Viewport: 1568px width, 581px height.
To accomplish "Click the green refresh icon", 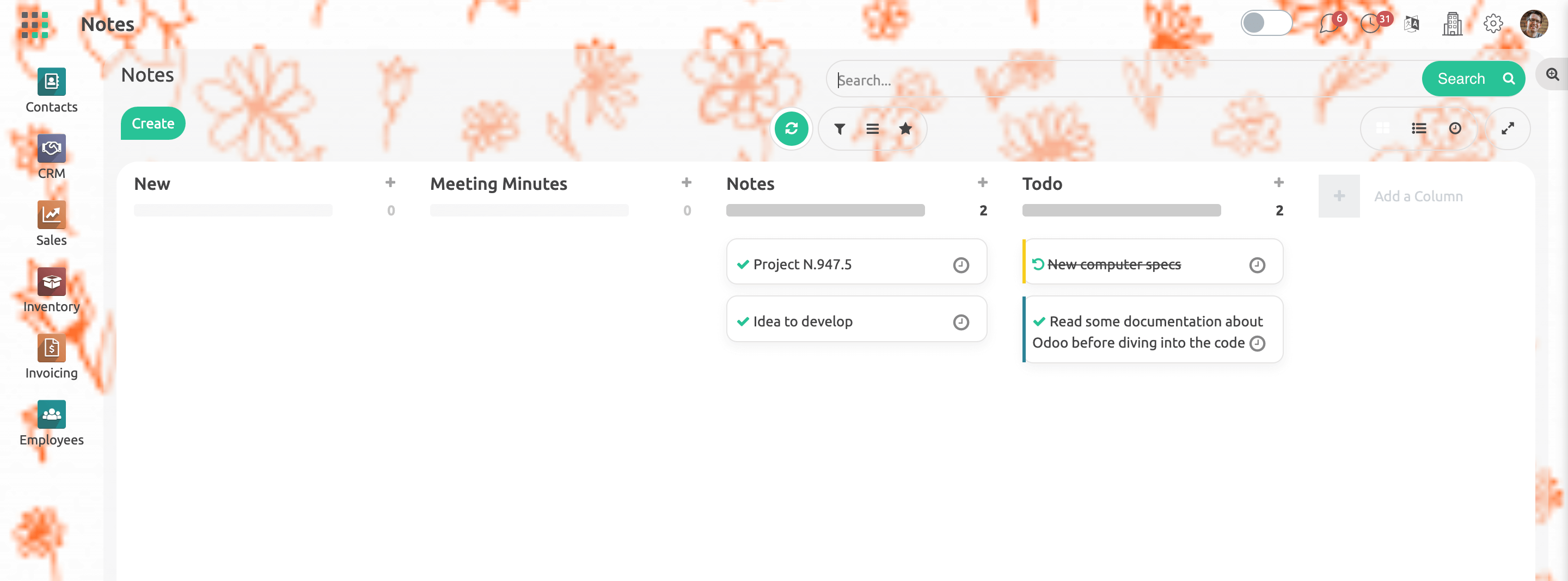I will [x=791, y=128].
